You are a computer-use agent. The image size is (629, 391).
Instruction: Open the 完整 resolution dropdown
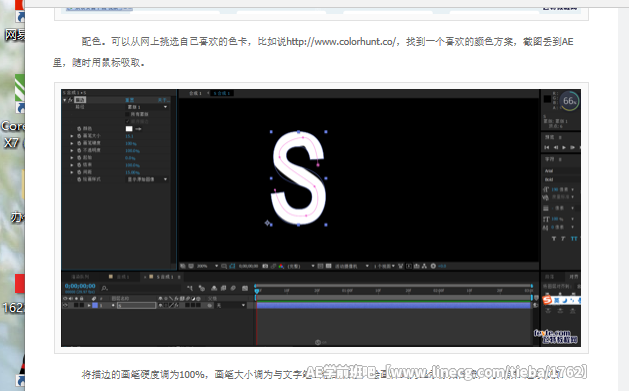(301, 266)
